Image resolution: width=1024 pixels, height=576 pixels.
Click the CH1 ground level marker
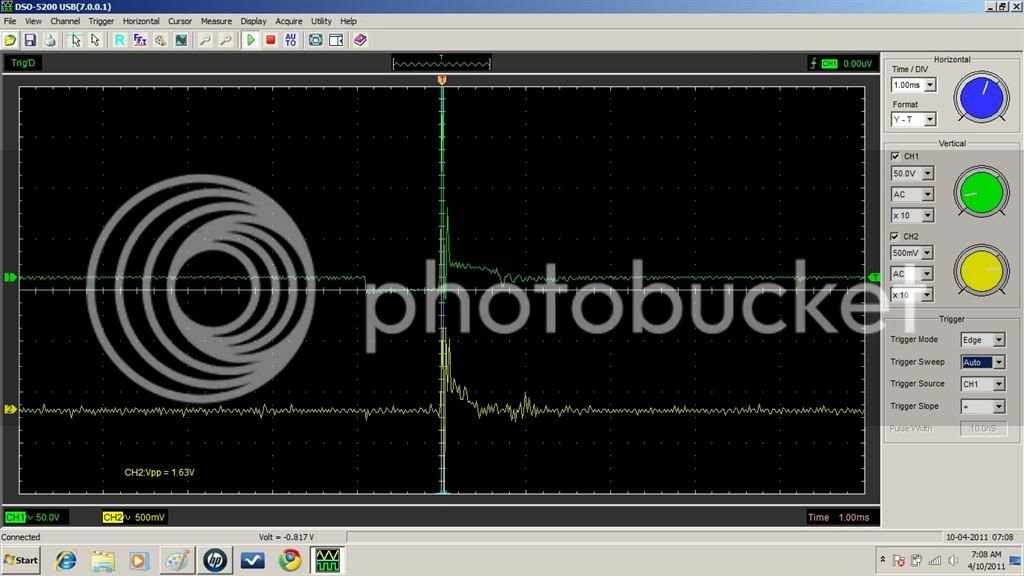(x=10, y=278)
